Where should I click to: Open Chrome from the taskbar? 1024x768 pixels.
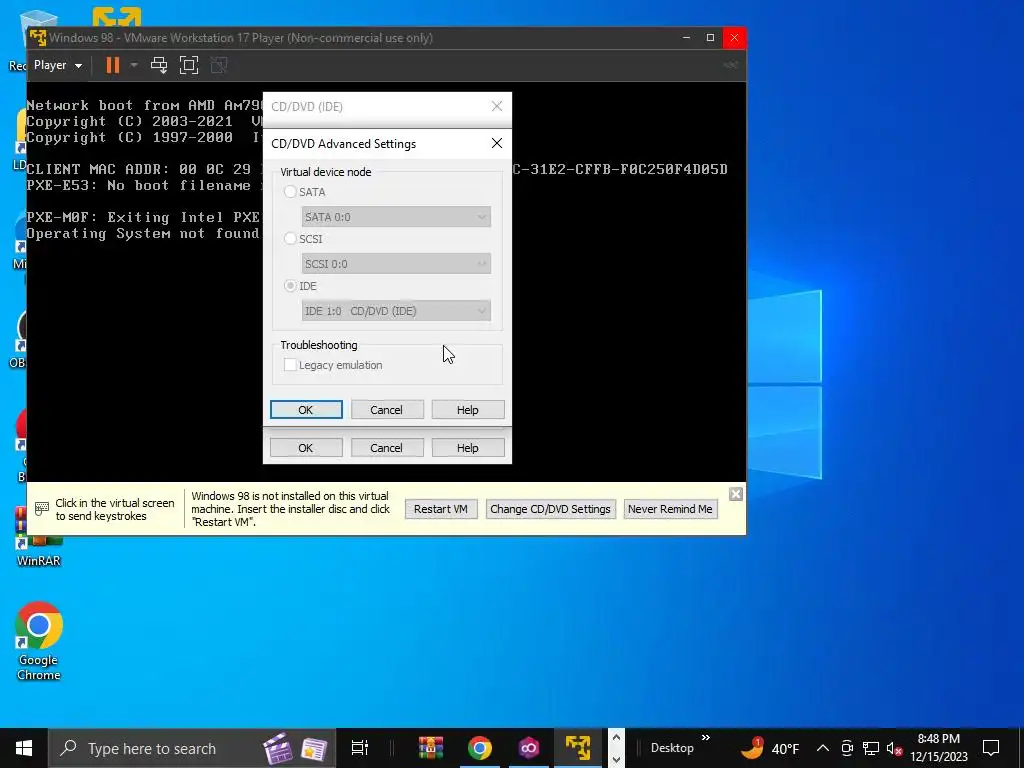pos(480,748)
